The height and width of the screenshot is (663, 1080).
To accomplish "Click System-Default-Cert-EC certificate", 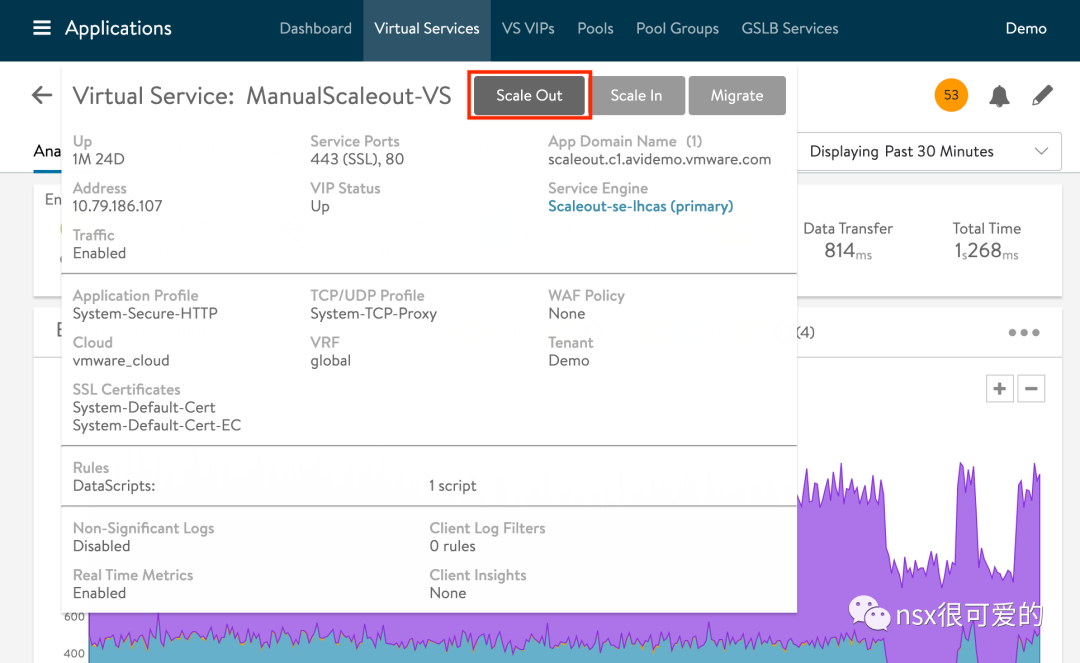I will point(157,425).
